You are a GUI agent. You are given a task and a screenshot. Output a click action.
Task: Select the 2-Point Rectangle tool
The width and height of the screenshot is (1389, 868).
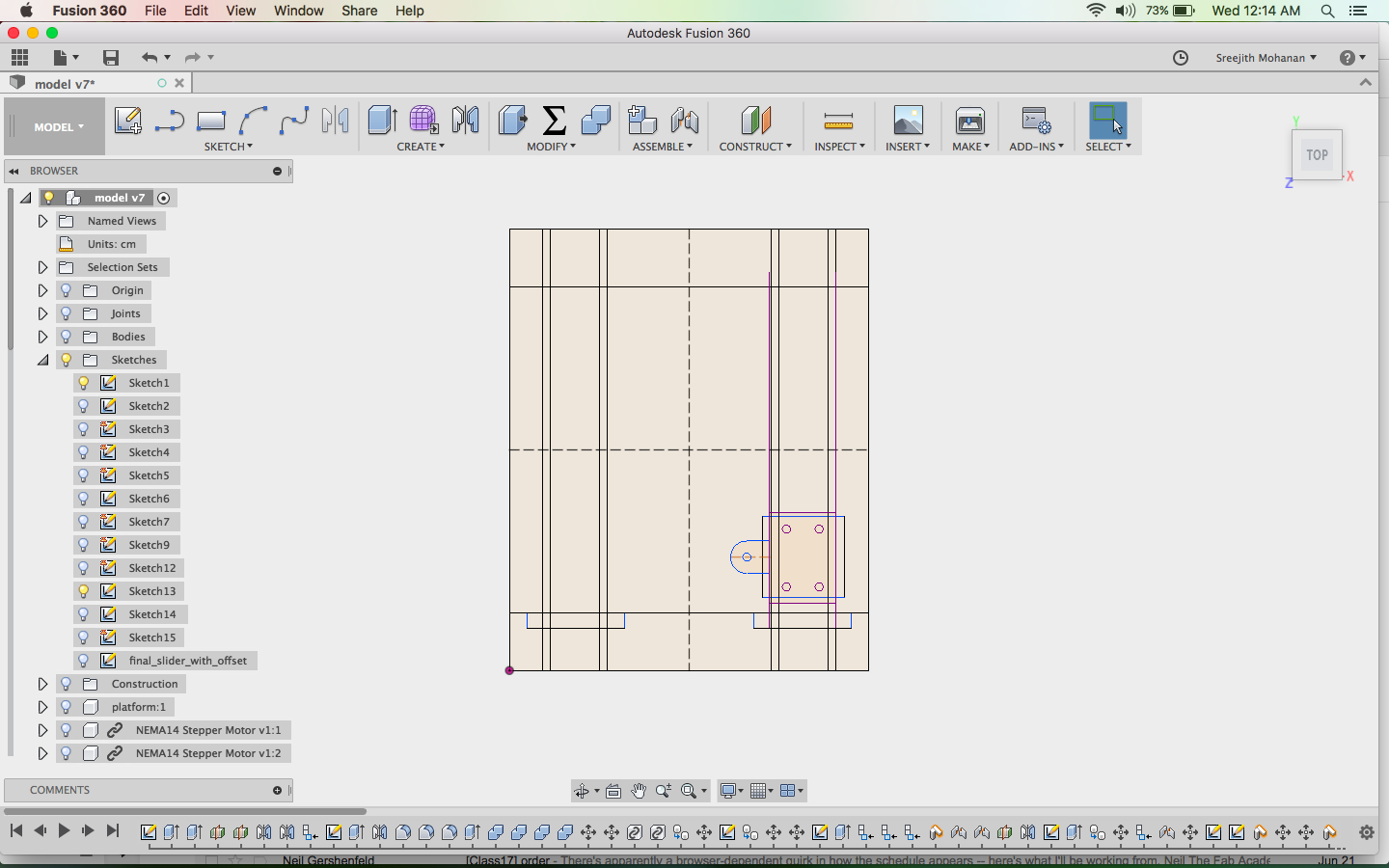click(211, 121)
